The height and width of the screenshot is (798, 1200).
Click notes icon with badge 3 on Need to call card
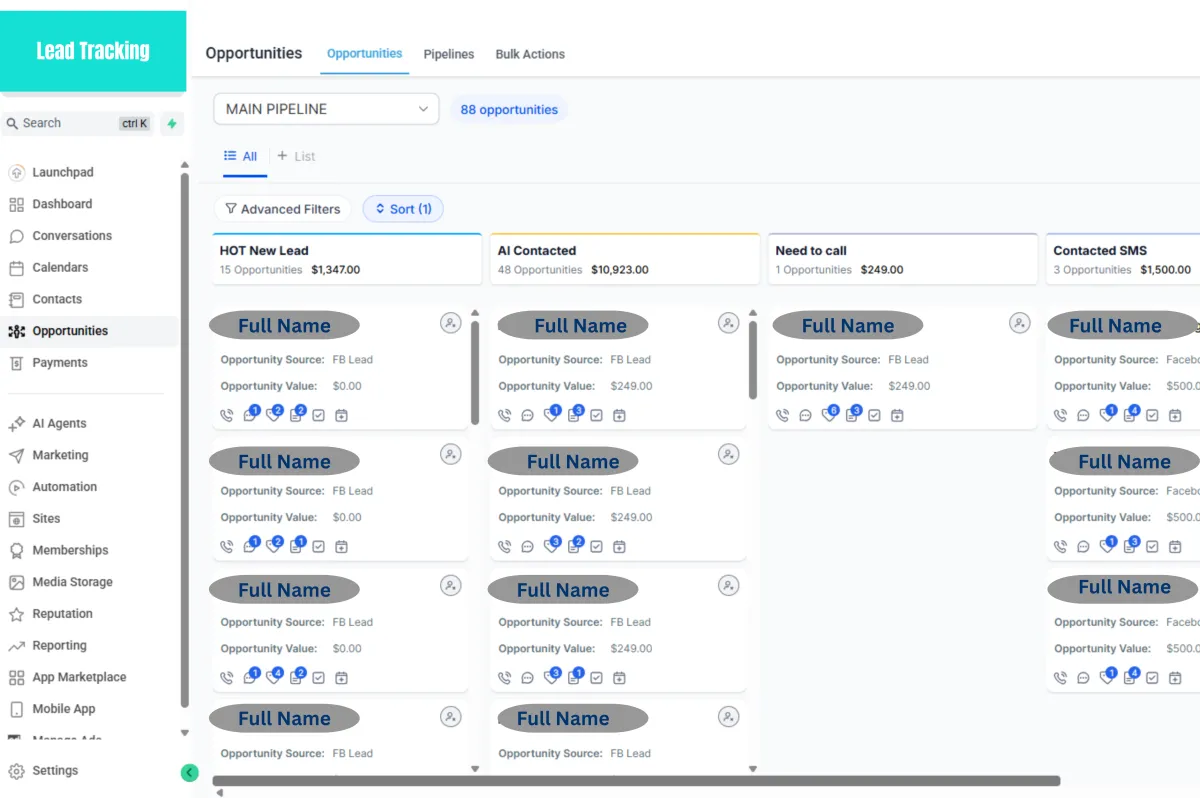pos(852,414)
